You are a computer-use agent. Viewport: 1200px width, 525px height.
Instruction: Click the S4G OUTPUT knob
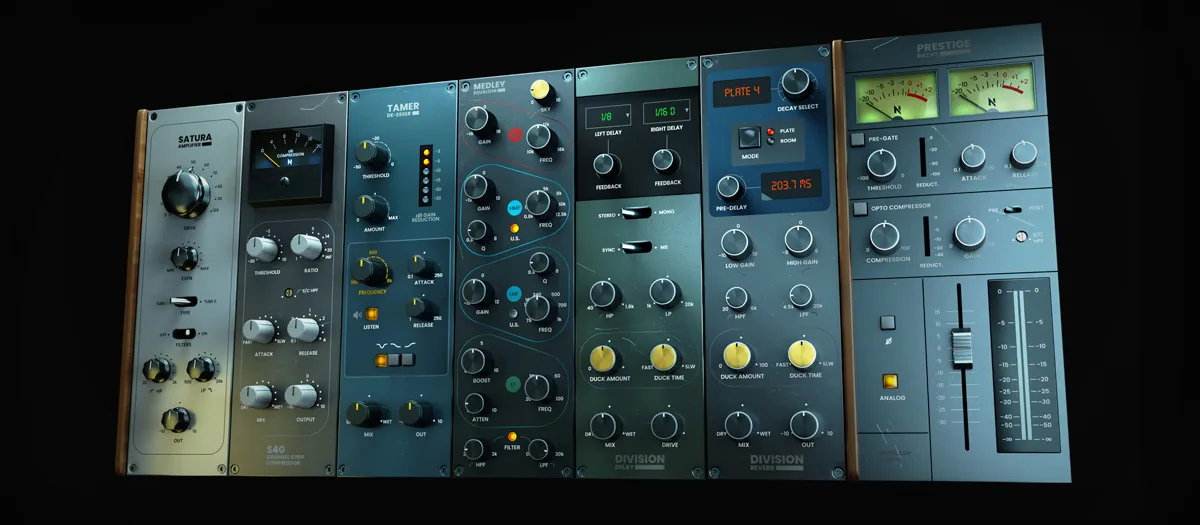(301, 396)
